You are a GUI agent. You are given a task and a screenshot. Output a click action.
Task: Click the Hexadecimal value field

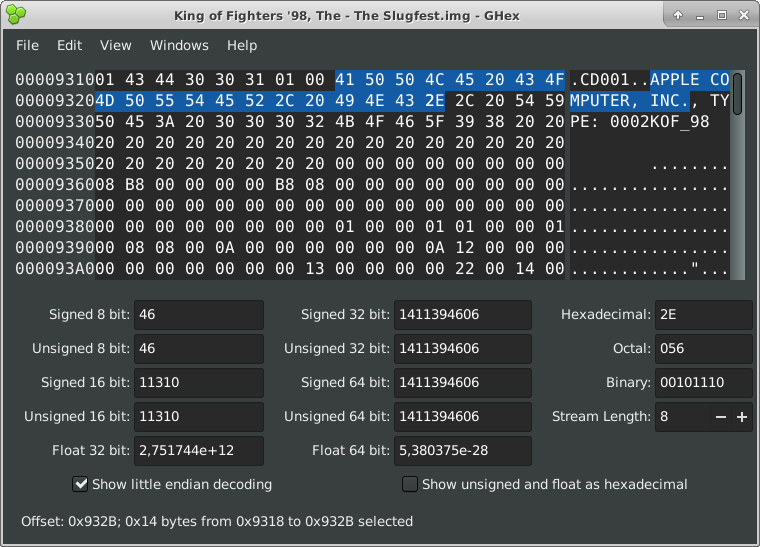coord(703,315)
